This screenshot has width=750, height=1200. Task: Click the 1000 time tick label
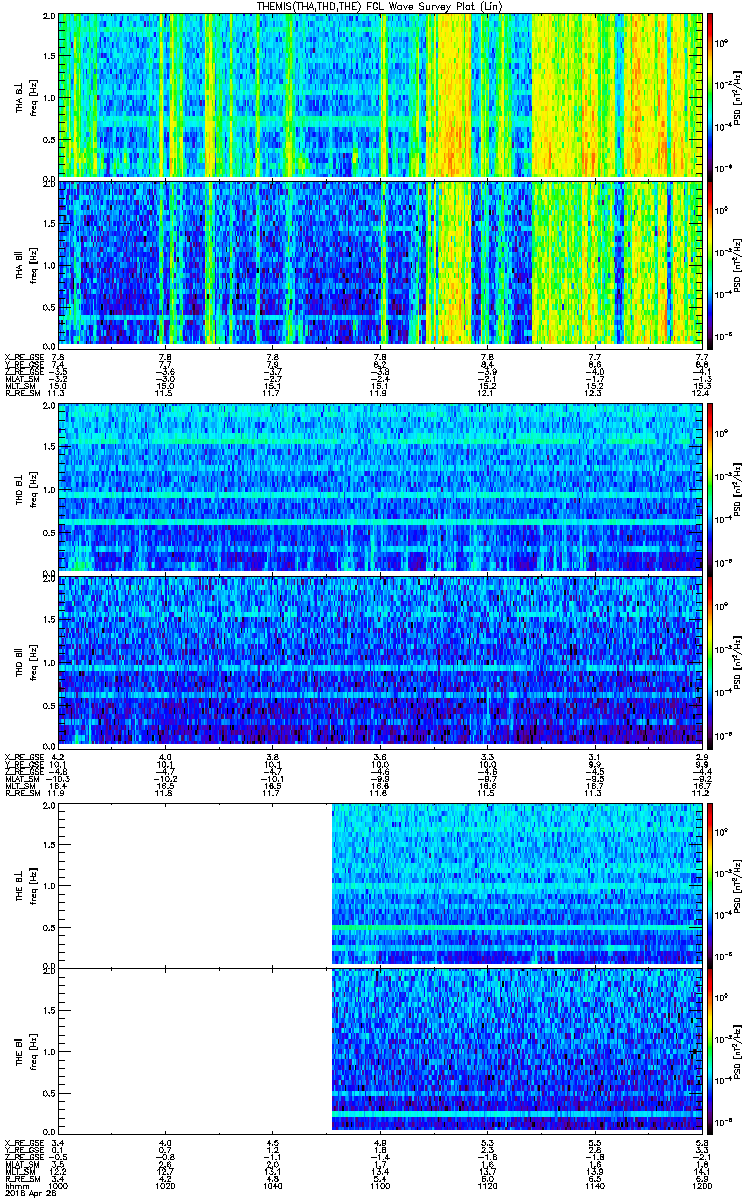point(58,1187)
